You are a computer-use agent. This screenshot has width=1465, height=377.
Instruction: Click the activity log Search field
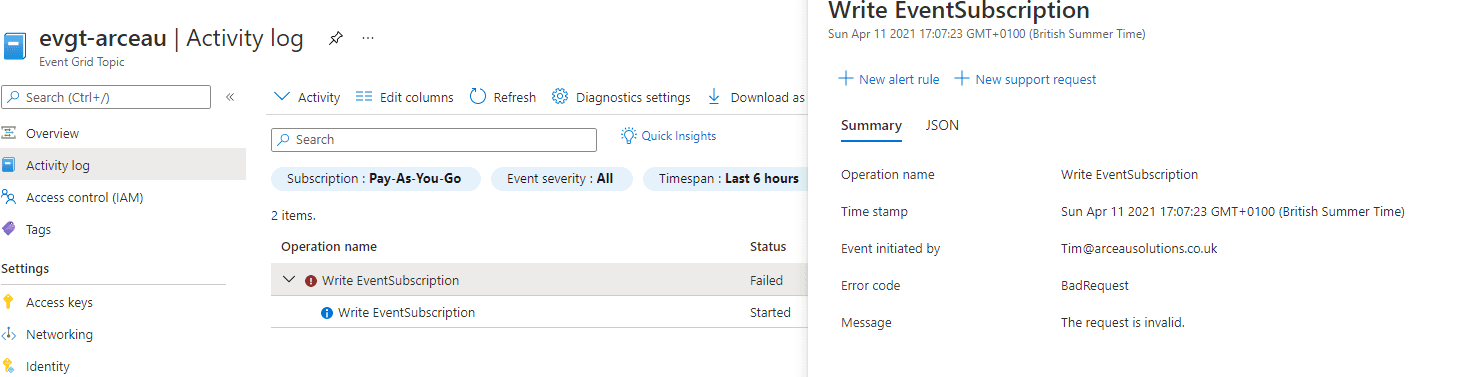point(434,140)
